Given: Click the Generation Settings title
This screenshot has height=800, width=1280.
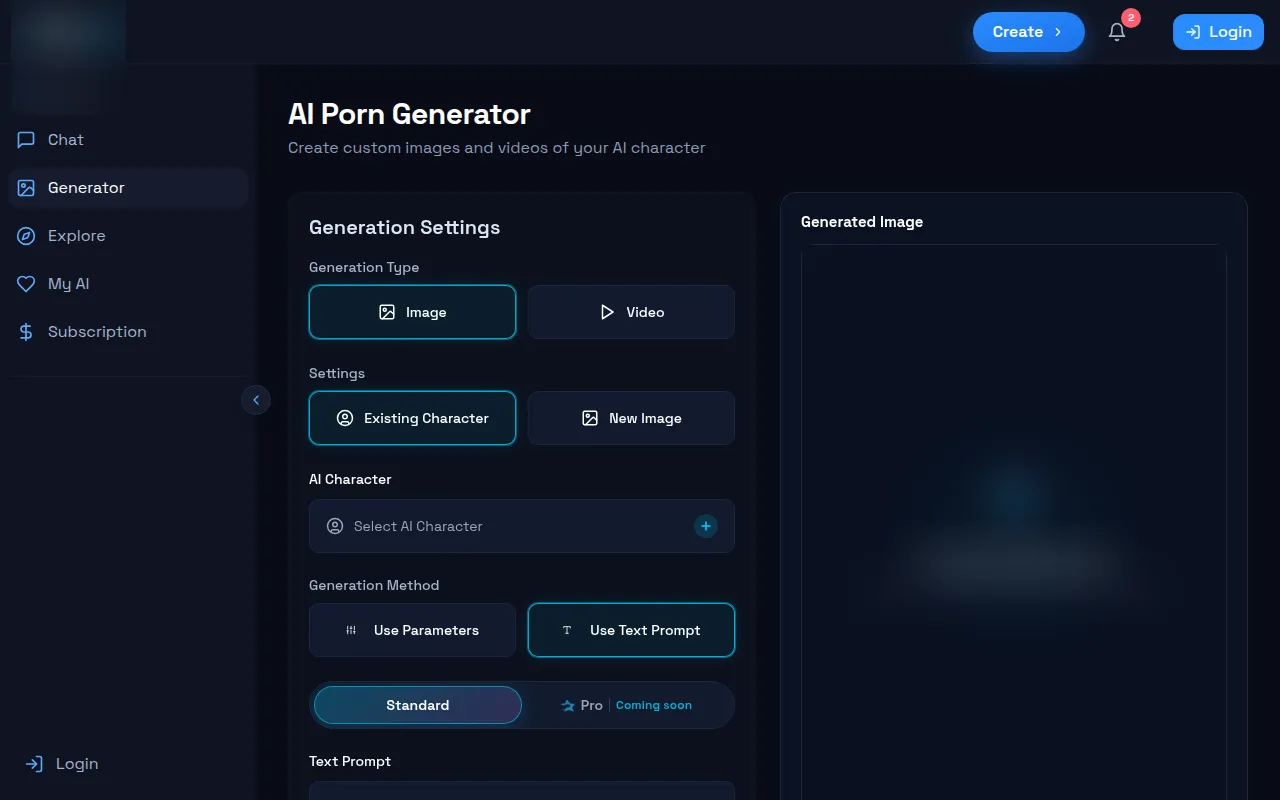Looking at the screenshot, I should point(404,228).
